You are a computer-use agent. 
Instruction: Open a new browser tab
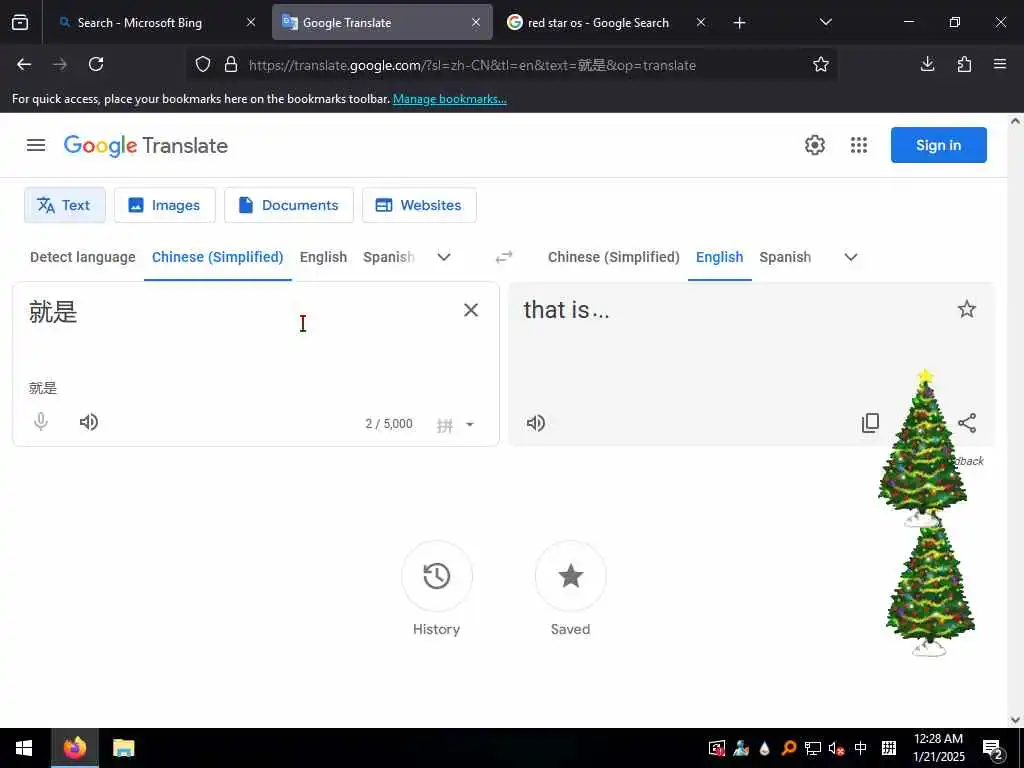[x=739, y=23]
